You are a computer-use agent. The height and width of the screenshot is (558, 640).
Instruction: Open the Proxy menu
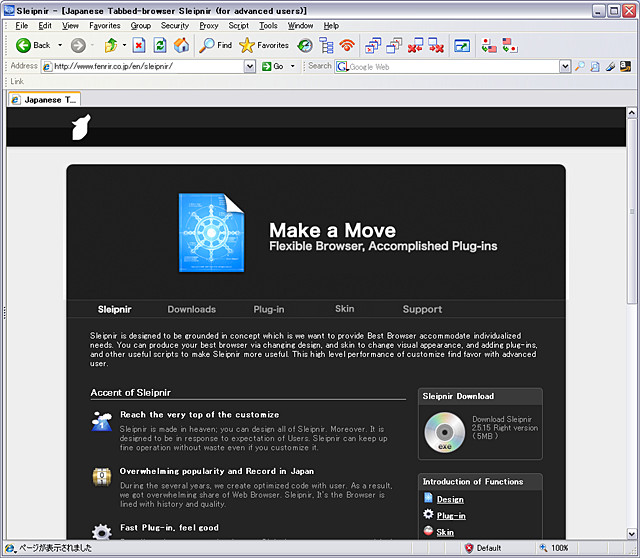[x=209, y=26]
